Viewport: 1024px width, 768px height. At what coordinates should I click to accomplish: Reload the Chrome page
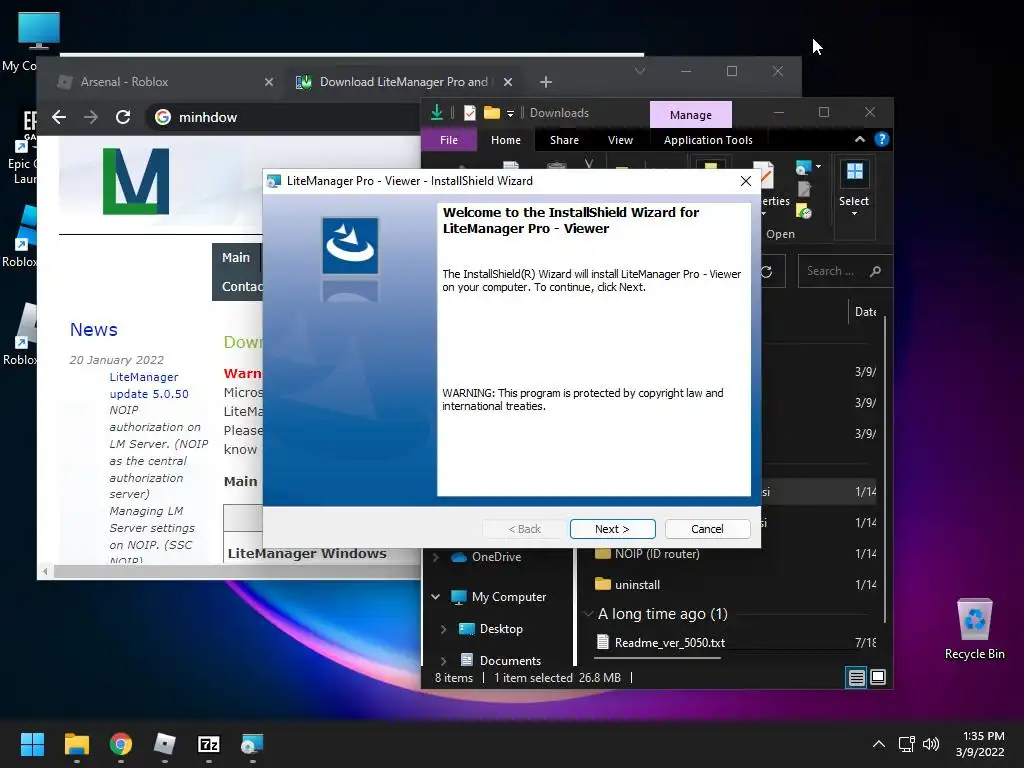point(123,118)
